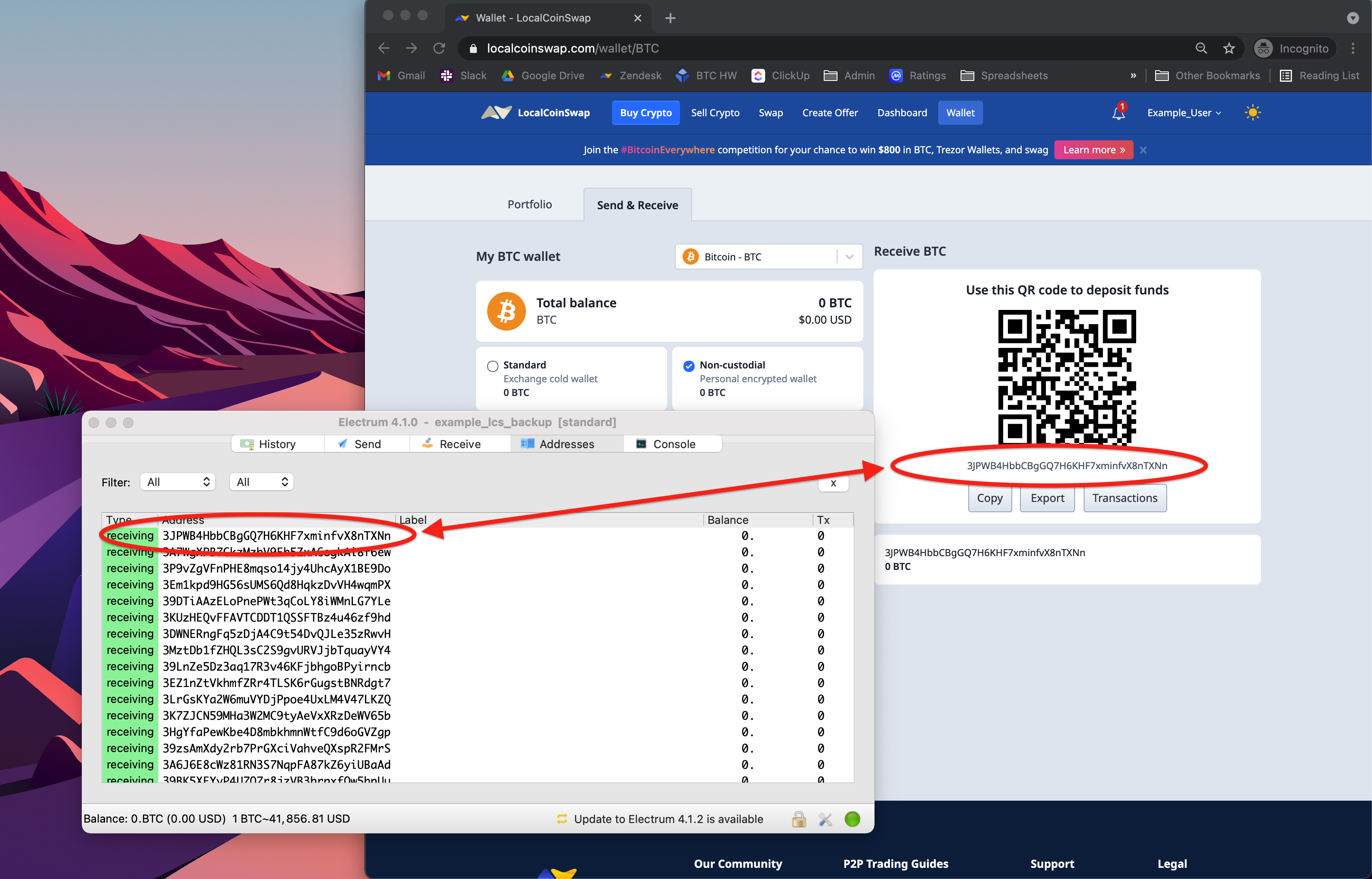Click the Buy Crypto nav button

coord(646,112)
